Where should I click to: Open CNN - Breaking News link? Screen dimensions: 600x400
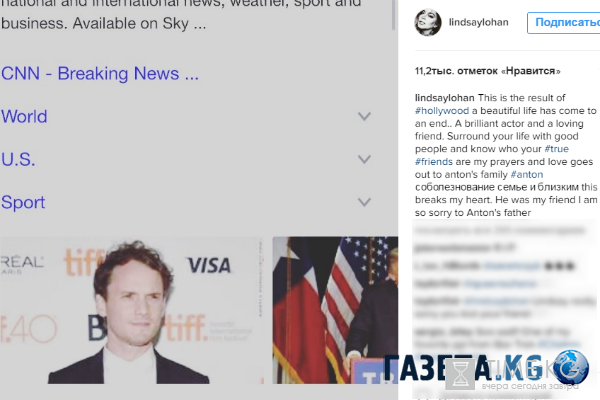pos(100,73)
